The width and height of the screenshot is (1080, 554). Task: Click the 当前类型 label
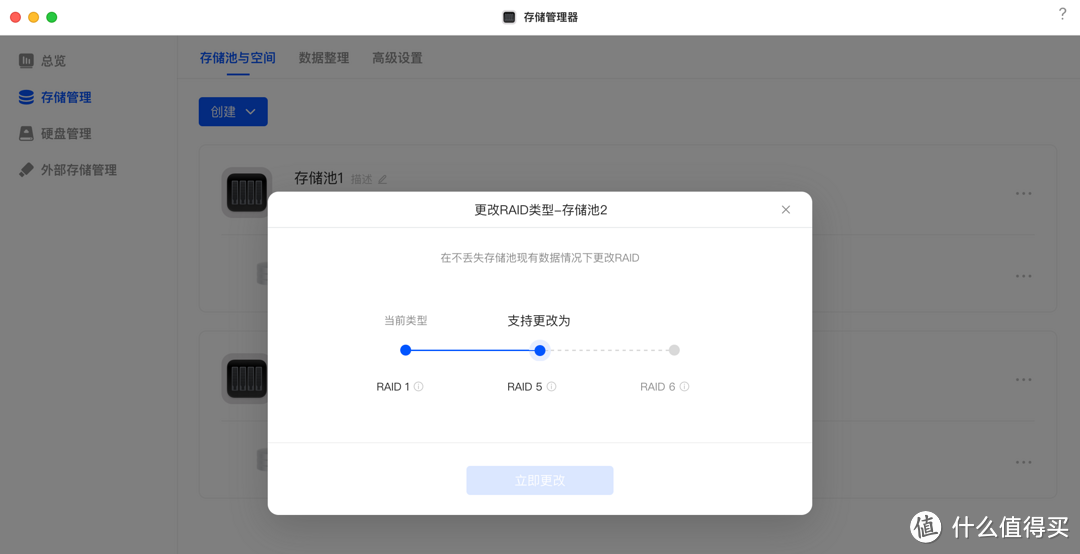pos(406,320)
